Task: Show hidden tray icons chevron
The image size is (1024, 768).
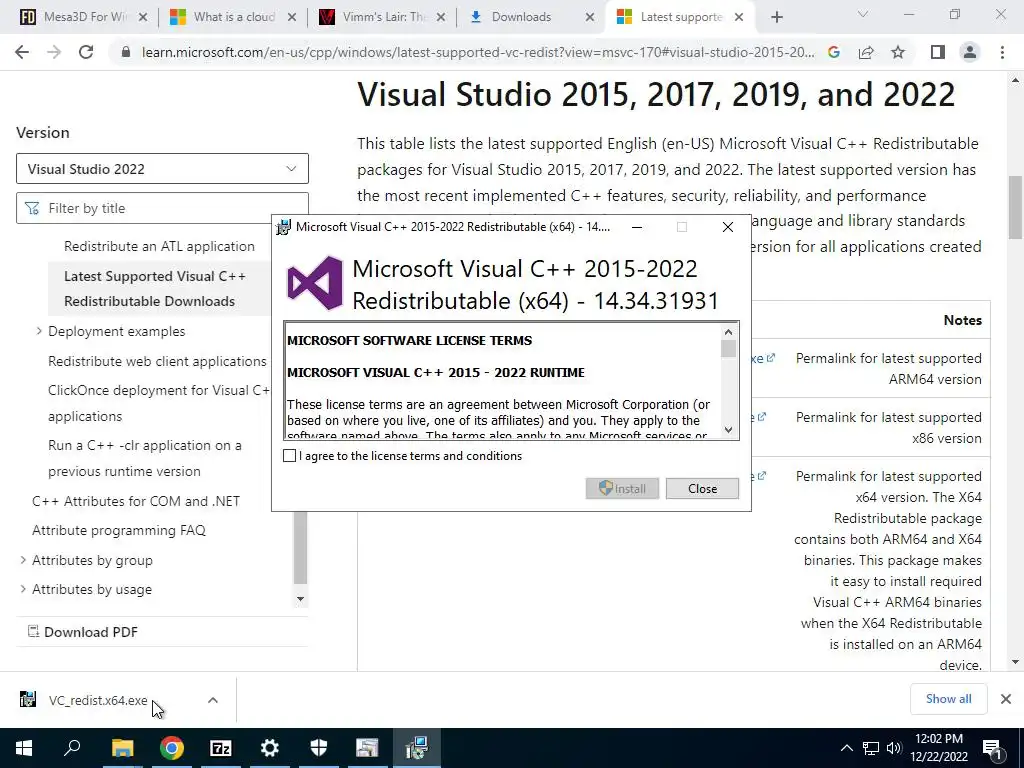Action: [x=846, y=748]
